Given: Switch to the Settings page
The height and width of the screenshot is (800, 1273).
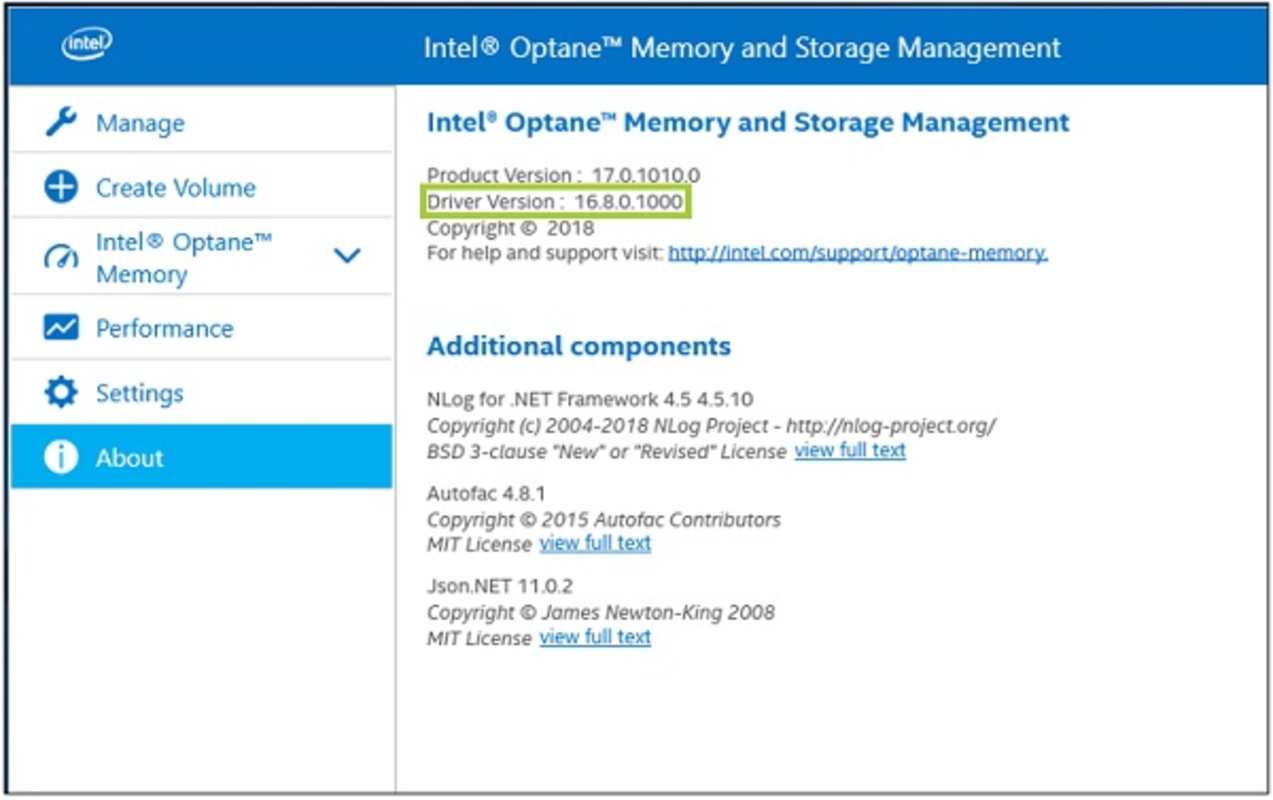Looking at the screenshot, I should click(201, 392).
